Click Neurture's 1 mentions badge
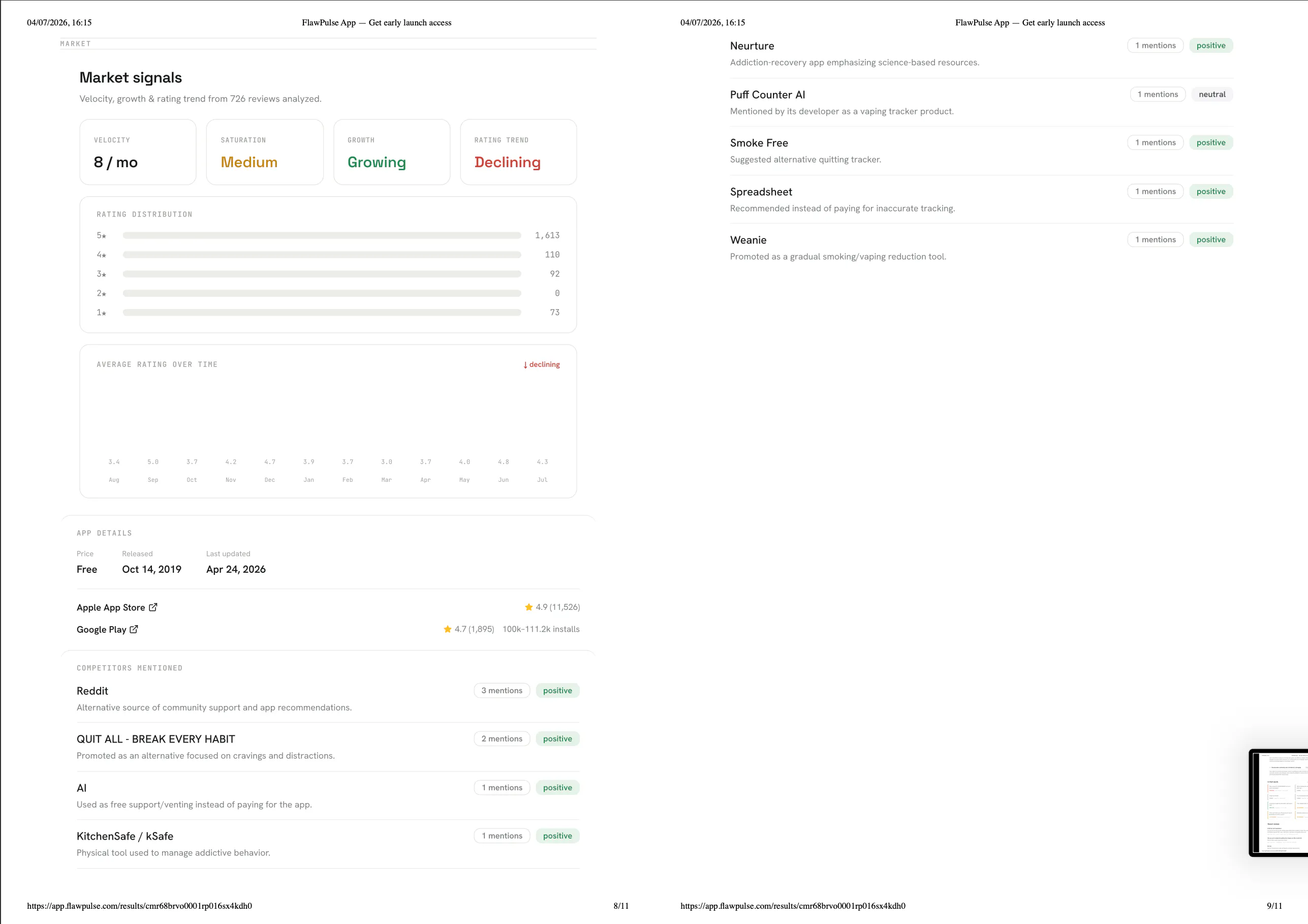The width and height of the screenshot is (1308, 924). (x=1156, y=46)
